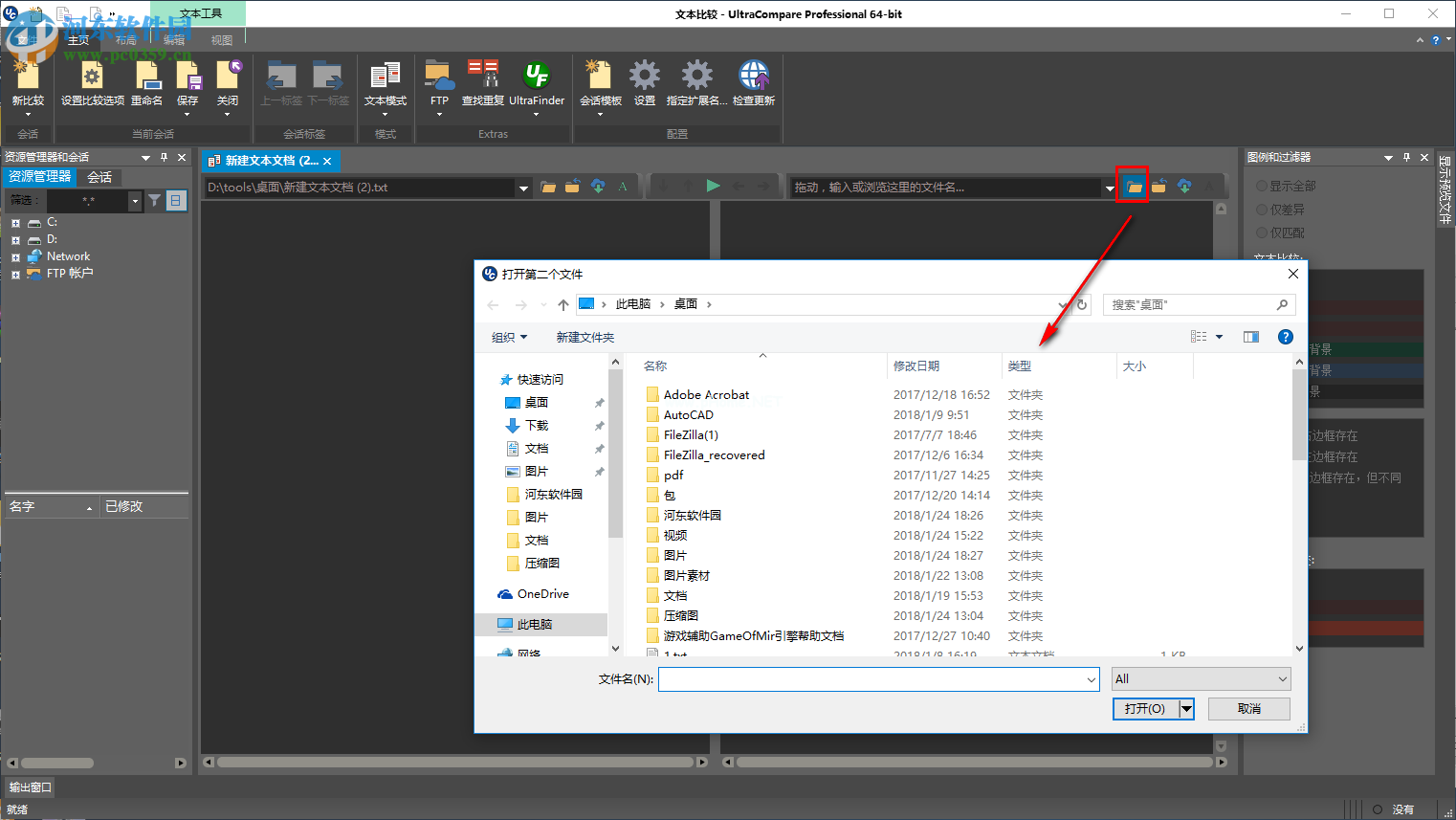The height and width of the screenshot is (820, 1456).
Task: Expand the D: drive tree node
Action: coord(15,240)
